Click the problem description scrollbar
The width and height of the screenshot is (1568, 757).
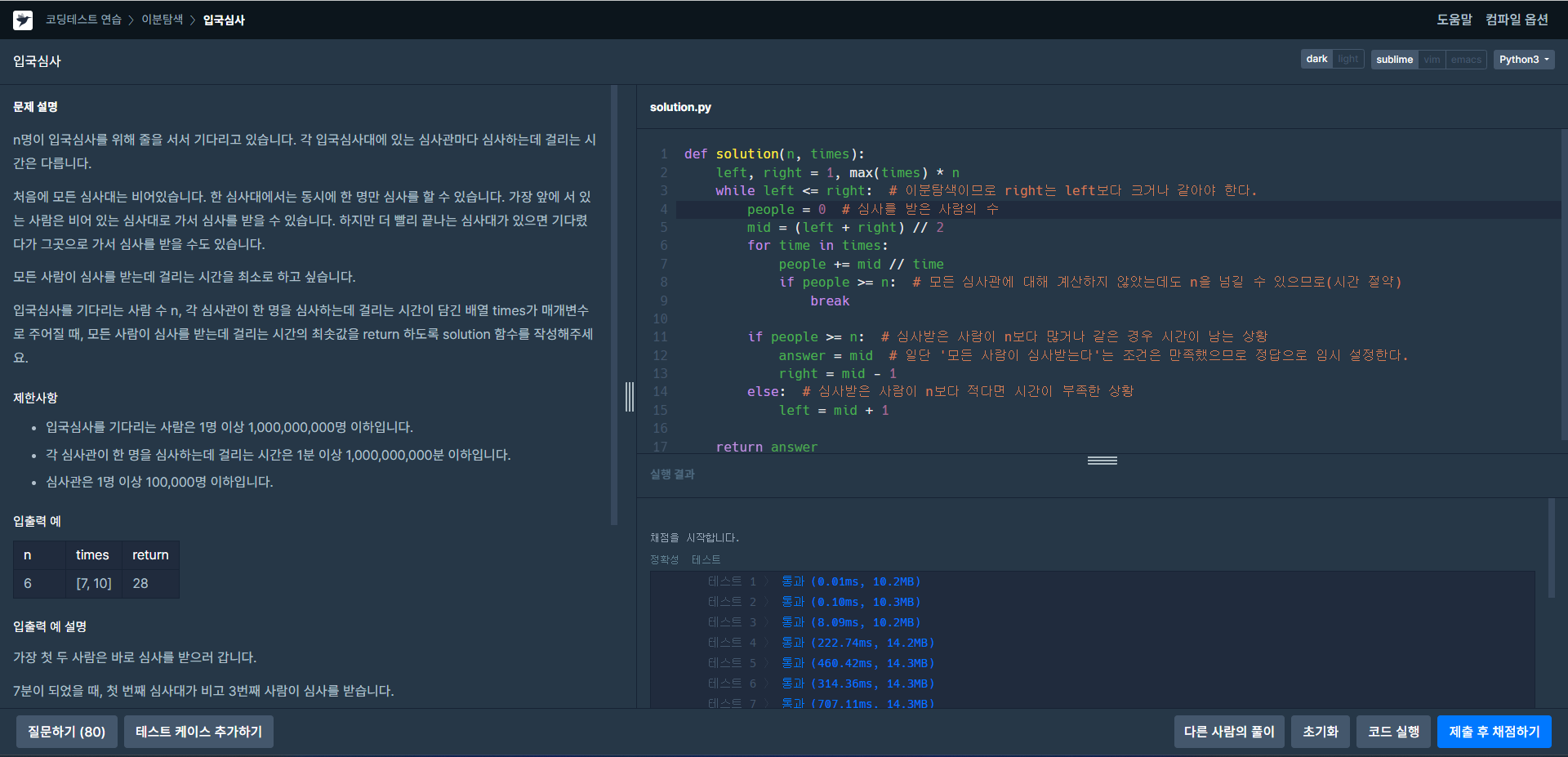point(614,305)
